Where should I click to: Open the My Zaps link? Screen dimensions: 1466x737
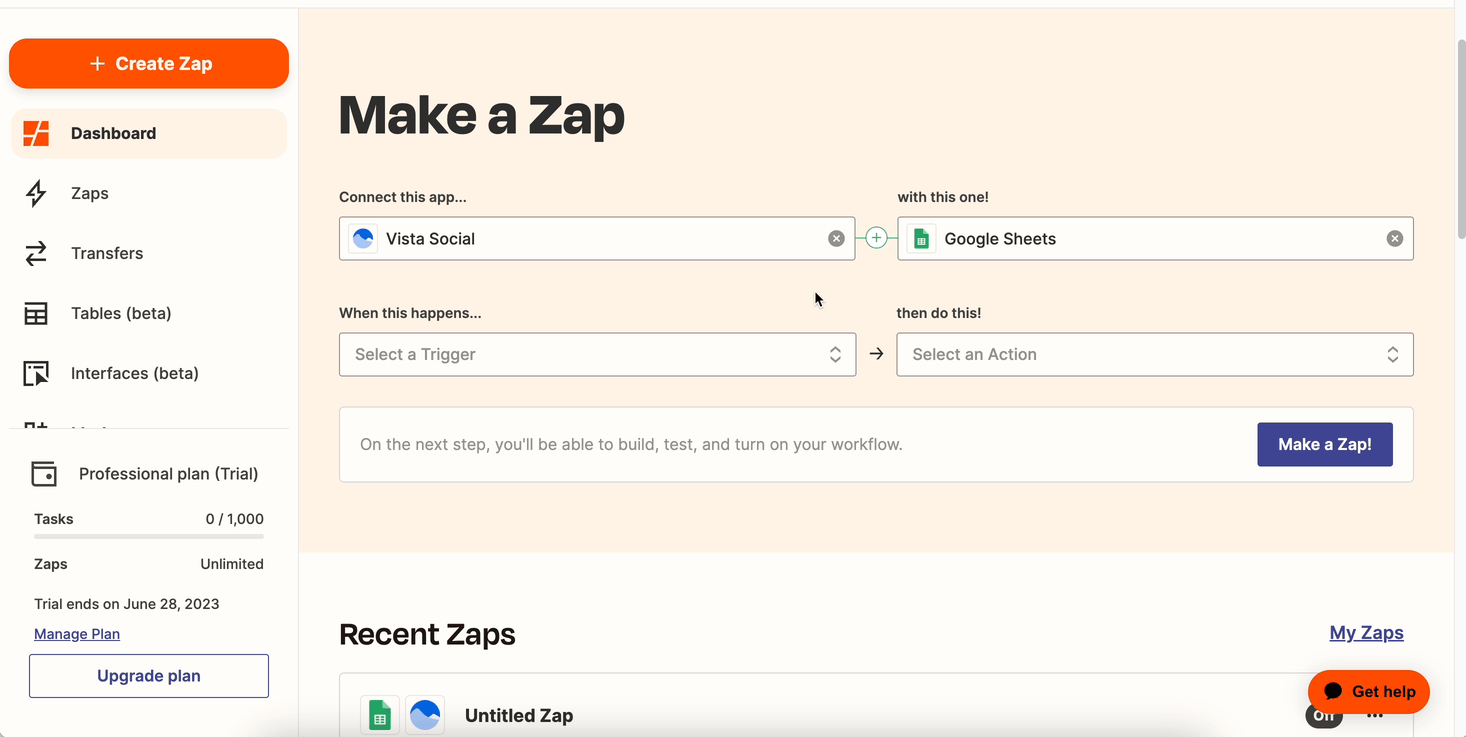[x=1366, y=632]
